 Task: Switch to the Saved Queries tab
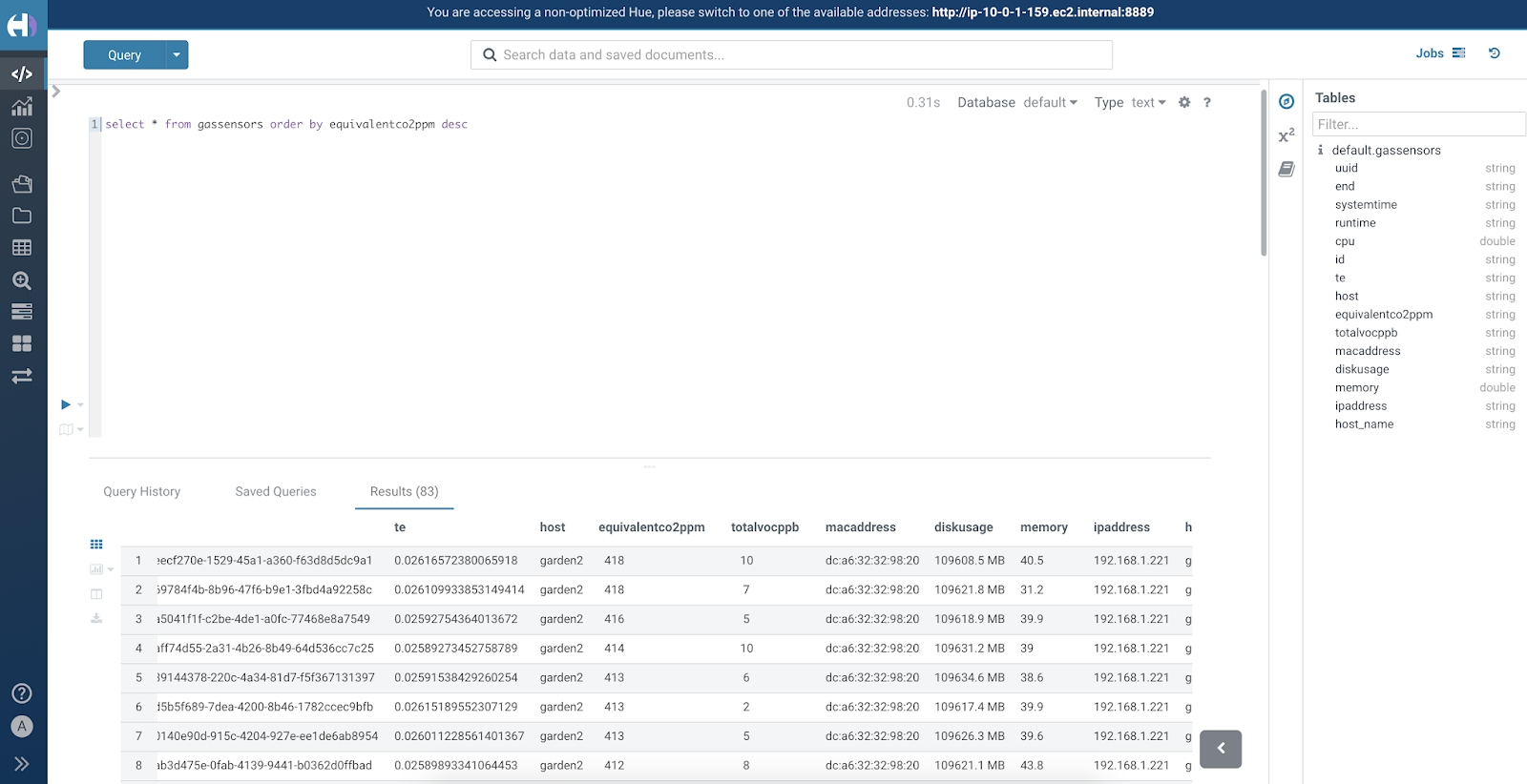click(276, 491)
